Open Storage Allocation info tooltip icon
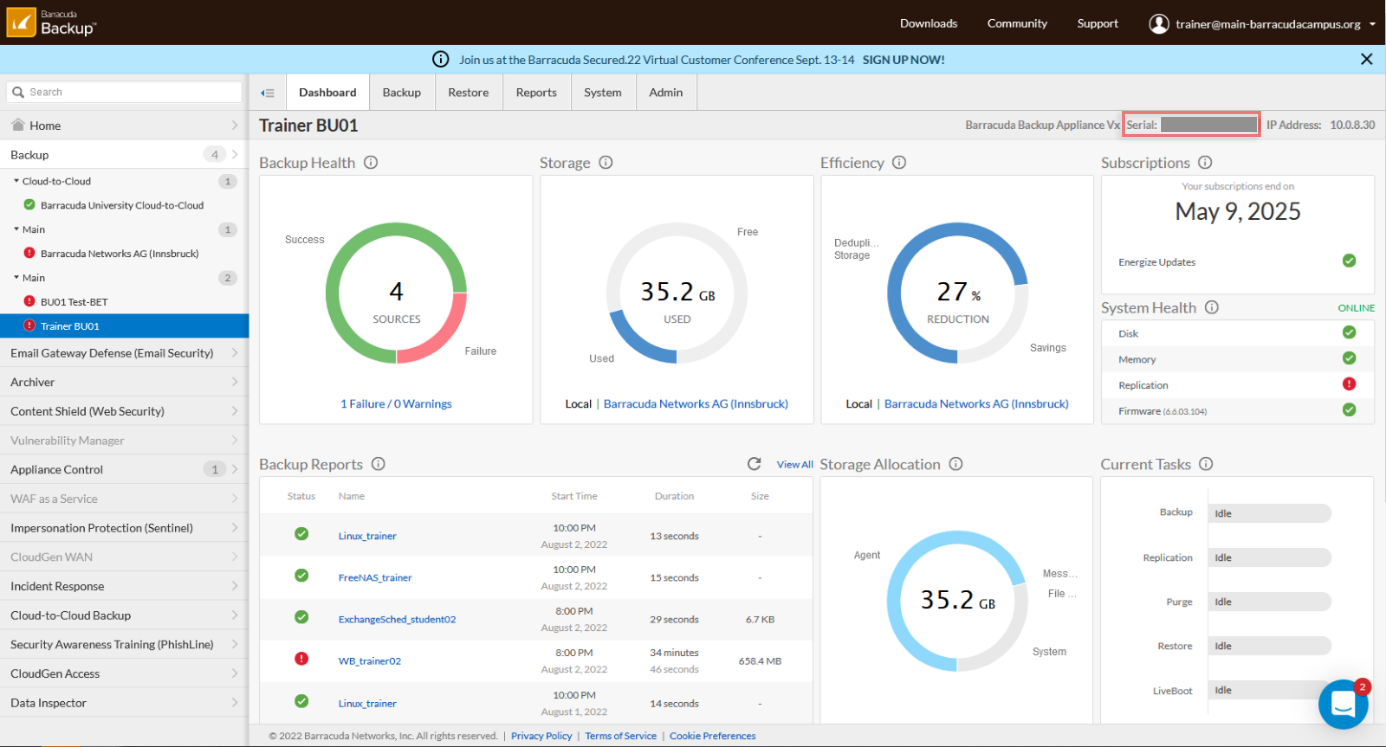The width and height of the screenshot is (1386, 747). (955, 464)
